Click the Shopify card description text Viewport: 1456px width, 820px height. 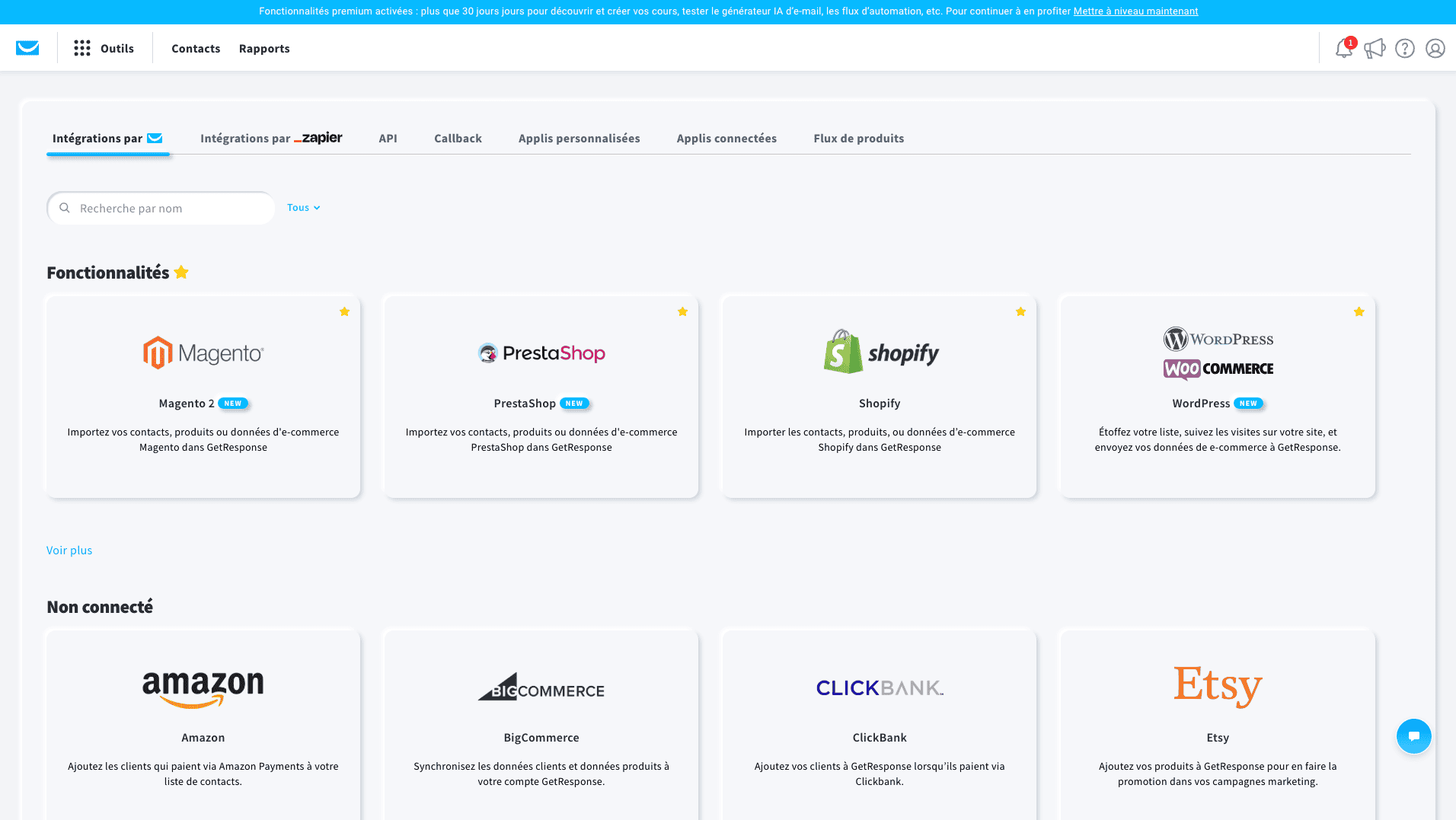tap(880, 439)
